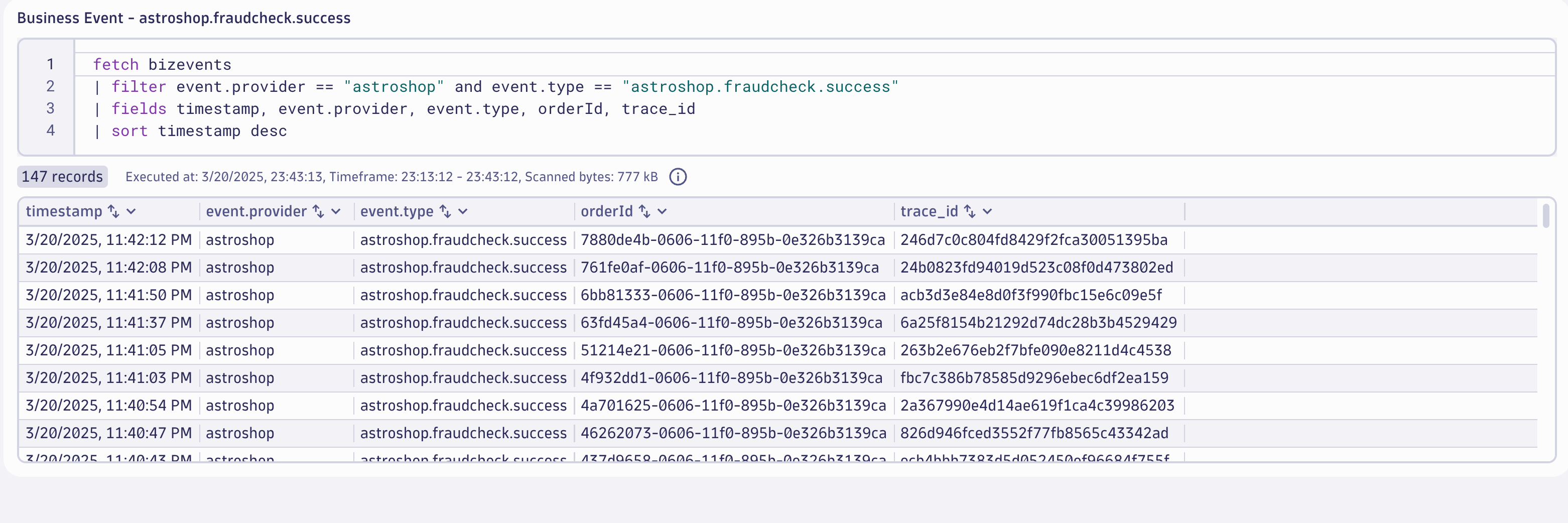Open event.type column dropdown chevron
This screenshot has height=523, width=1568.
[x=463, y=211]
